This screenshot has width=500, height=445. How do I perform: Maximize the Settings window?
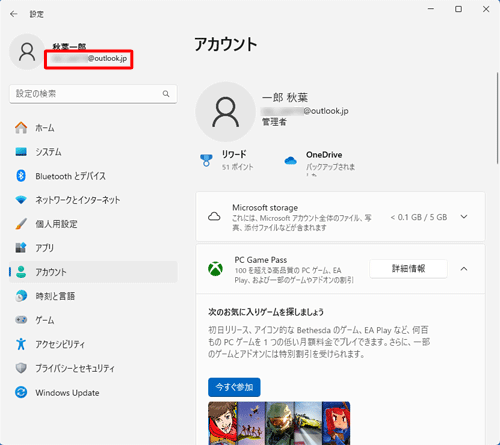pyautogui.click(x=458, y=9)
